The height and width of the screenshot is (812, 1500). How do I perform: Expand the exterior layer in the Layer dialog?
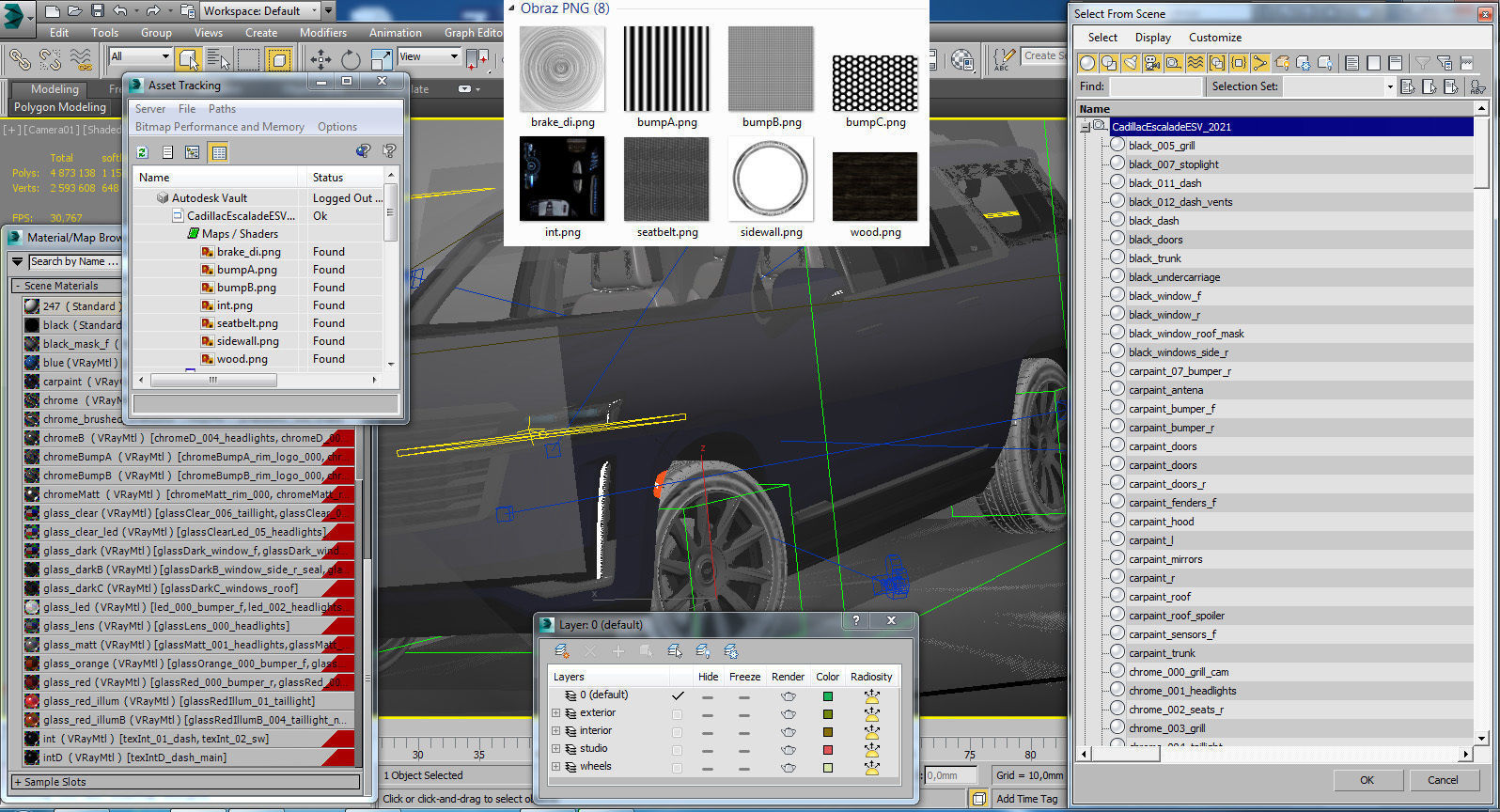[555, 713]
